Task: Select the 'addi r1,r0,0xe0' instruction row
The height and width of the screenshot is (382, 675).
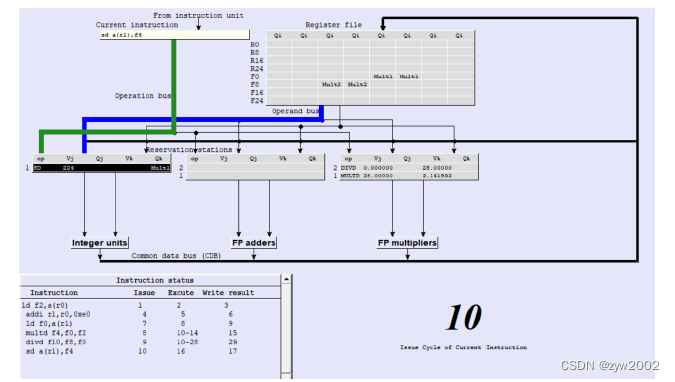Action: 151,314
